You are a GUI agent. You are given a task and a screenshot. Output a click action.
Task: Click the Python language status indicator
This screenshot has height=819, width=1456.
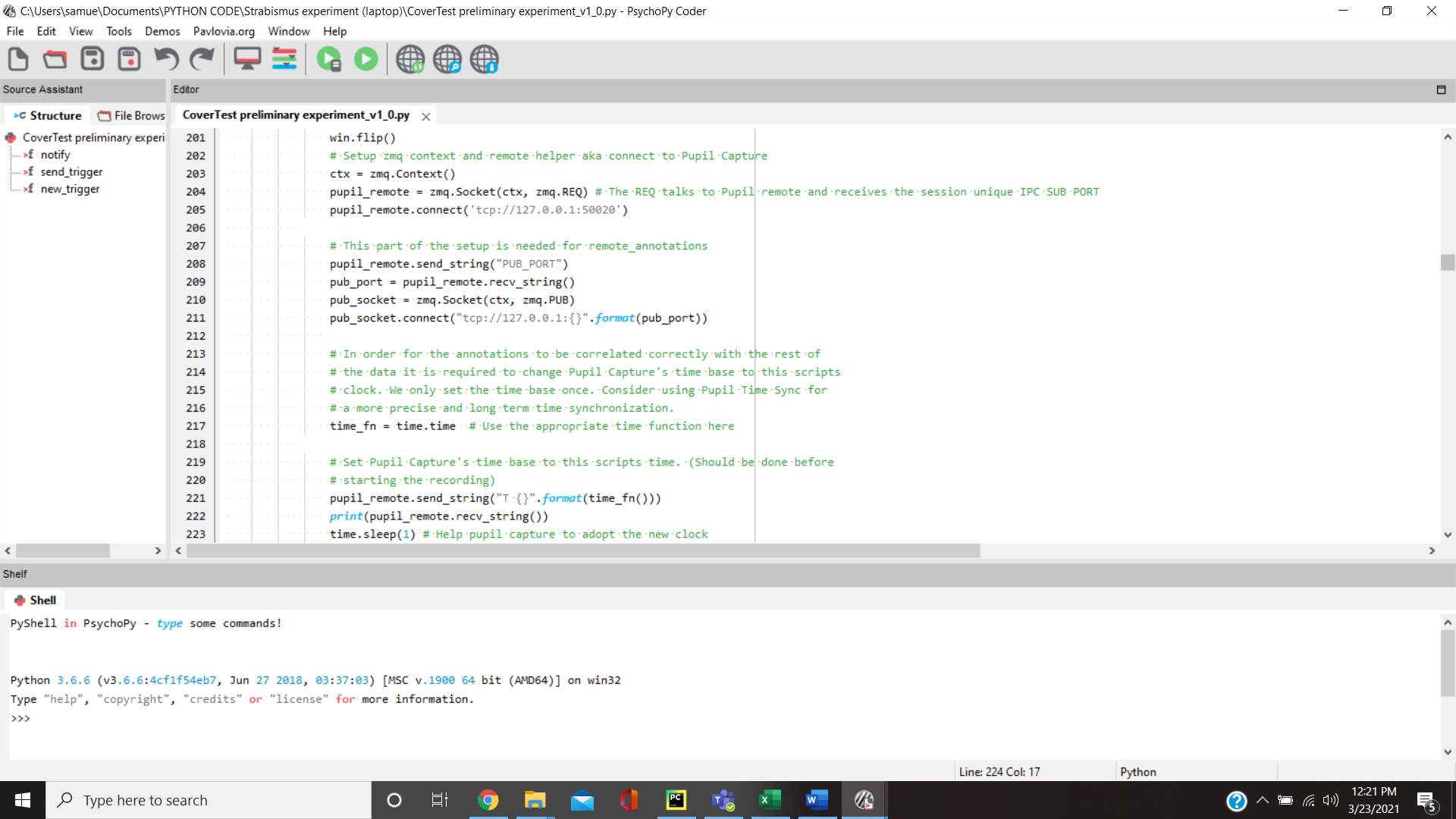coord(1137,772)
